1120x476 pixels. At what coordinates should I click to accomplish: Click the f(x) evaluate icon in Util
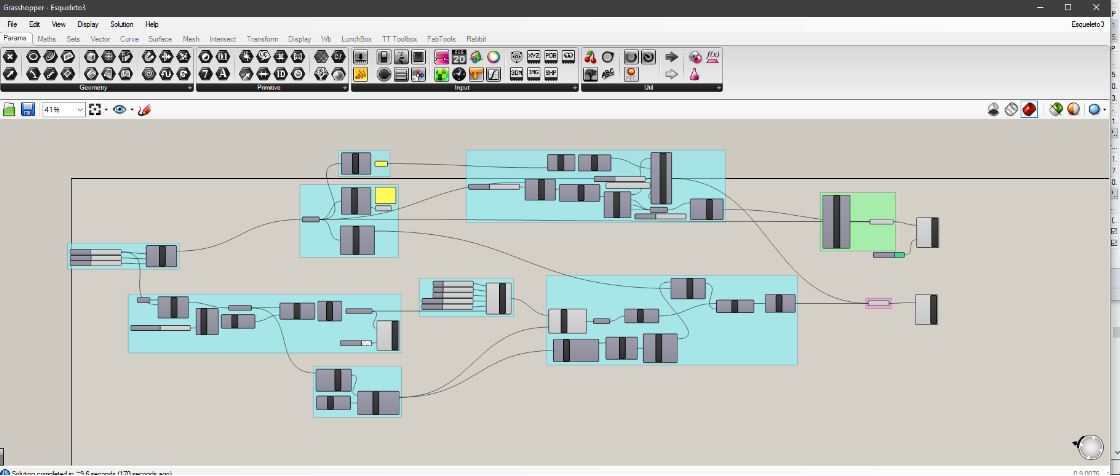point(713,56)
